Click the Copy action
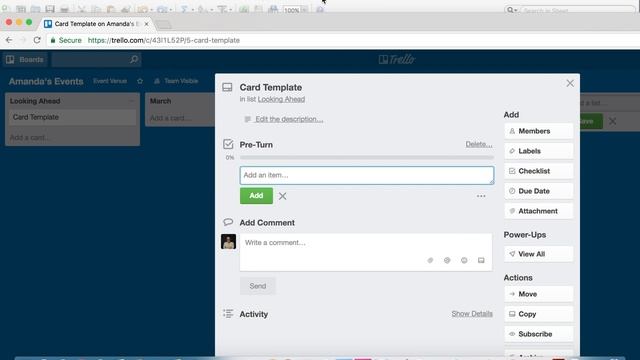 (x=538, y=314)
